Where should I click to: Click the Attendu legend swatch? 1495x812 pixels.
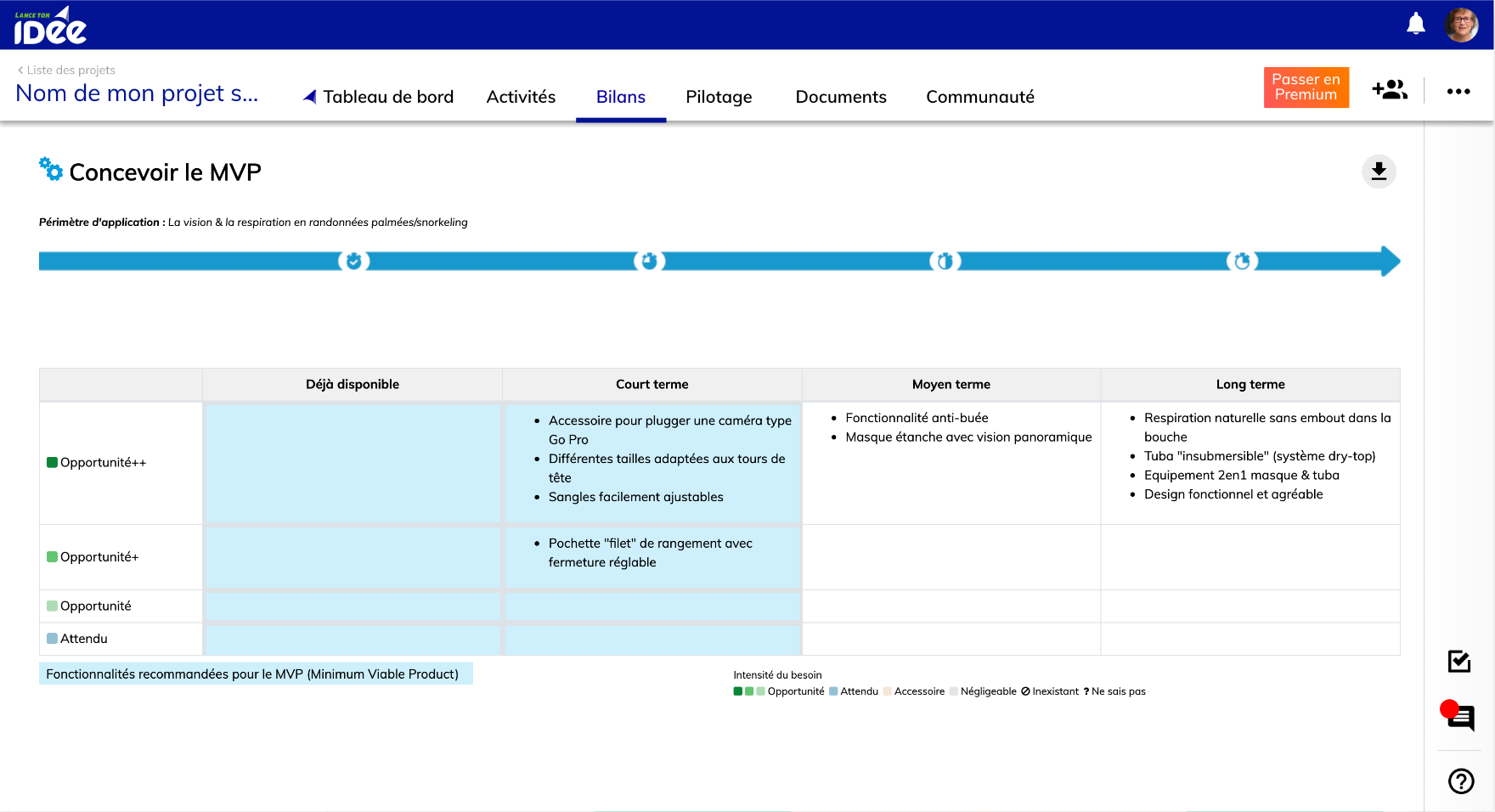click(x=833, y=691)
